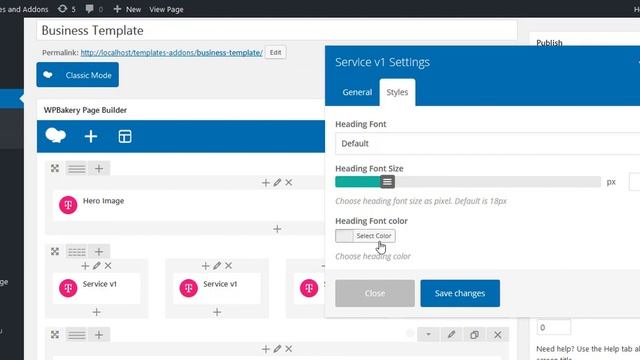Add element above Hero Image column
Screen dimensions: 640x360
pyautogui.click(x=266, y=182)
